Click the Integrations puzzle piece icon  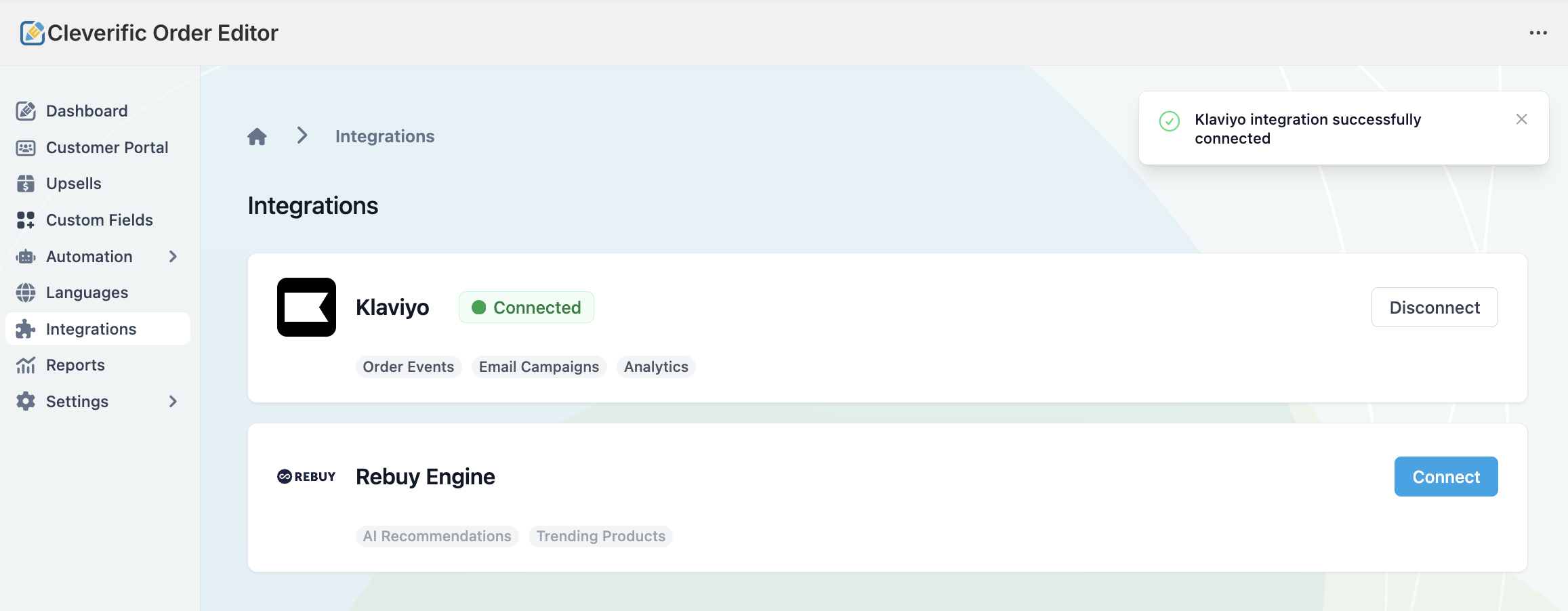pyautogui.click(x=26, y=329)
